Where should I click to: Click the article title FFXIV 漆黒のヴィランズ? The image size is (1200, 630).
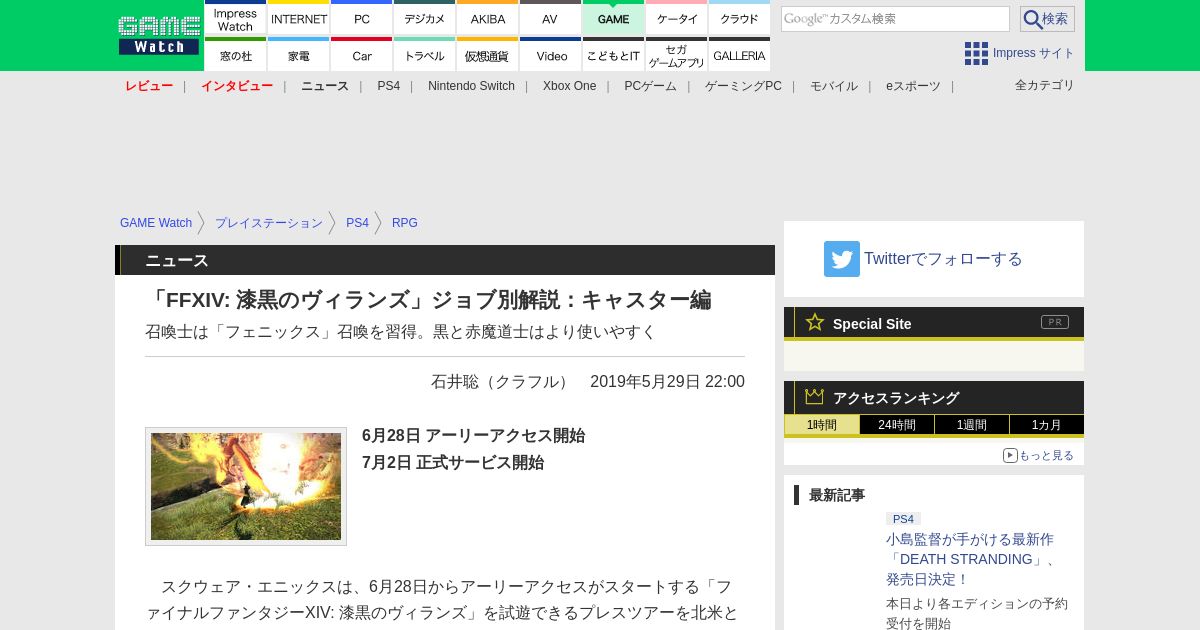pyautogui.click(x=428, y=300)
